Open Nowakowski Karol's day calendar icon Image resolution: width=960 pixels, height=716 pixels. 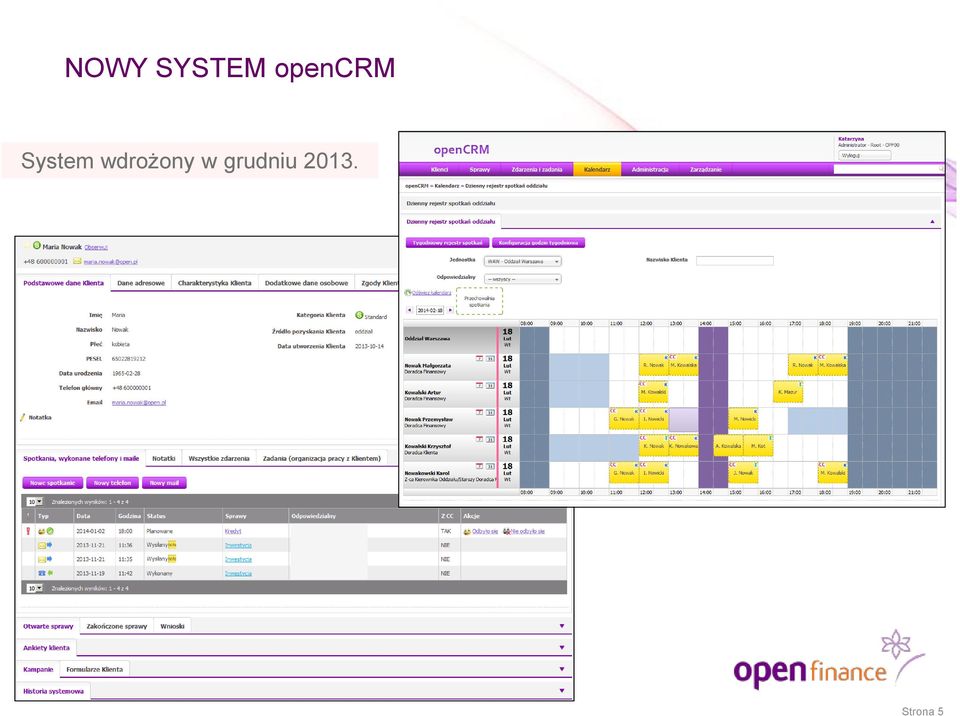(480, 466)
